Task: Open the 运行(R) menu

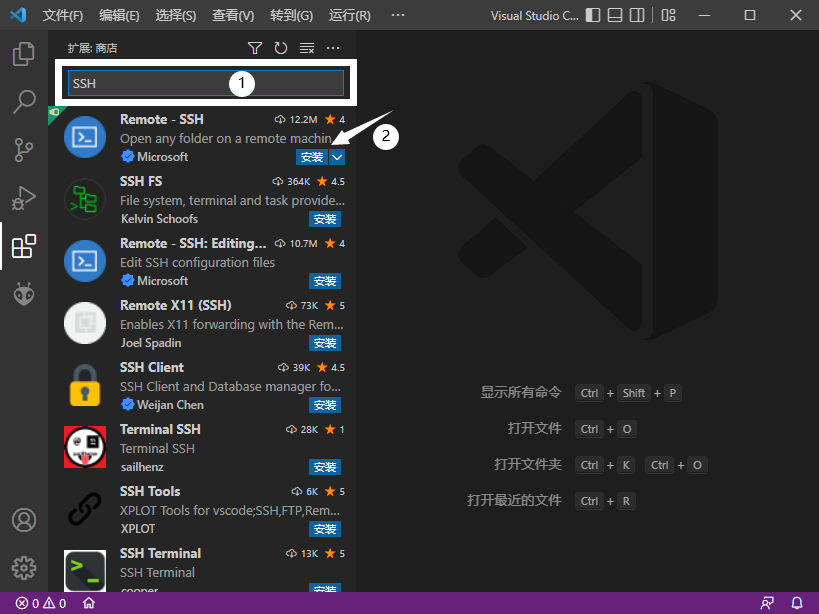Action: click(349, 15)
